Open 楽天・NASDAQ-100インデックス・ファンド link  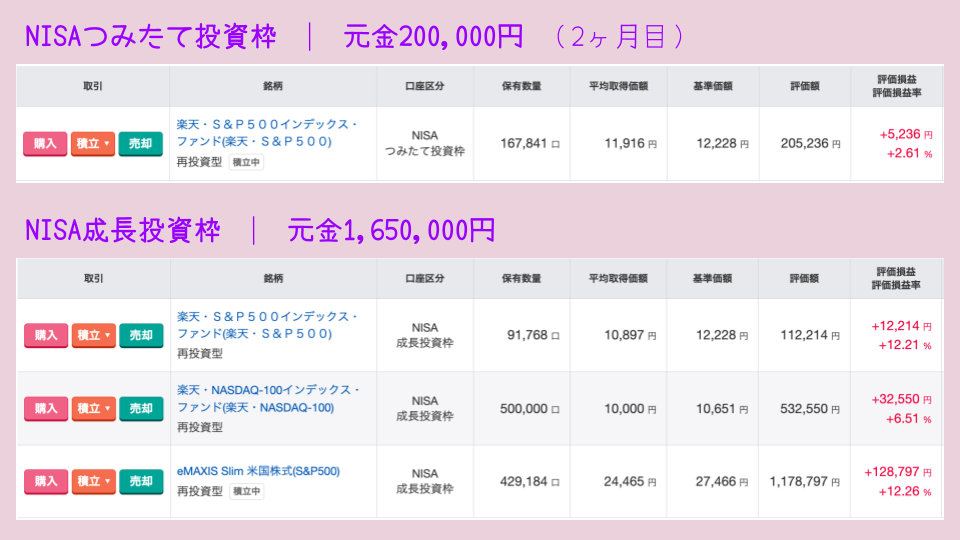(x=268, y=399)
